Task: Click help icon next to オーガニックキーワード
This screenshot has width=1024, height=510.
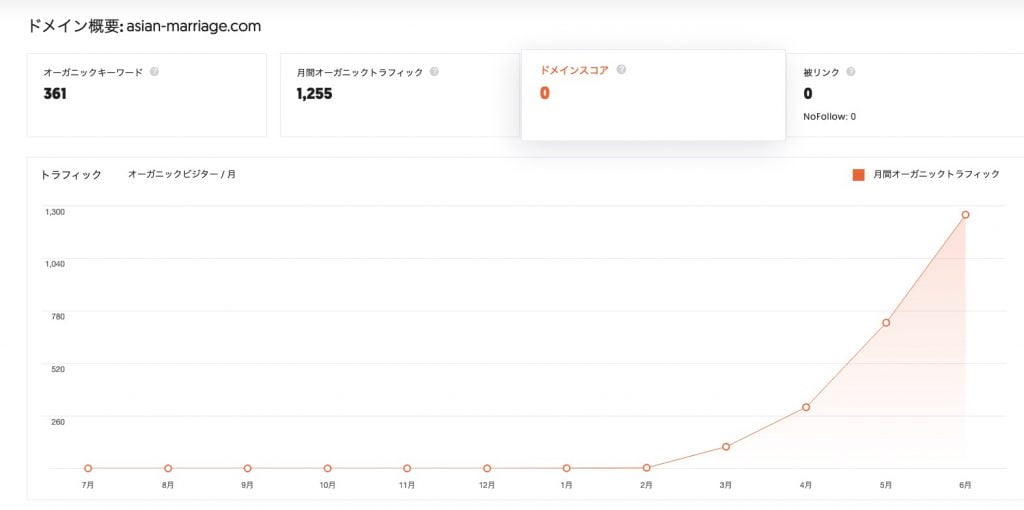Action: [154, 72]
